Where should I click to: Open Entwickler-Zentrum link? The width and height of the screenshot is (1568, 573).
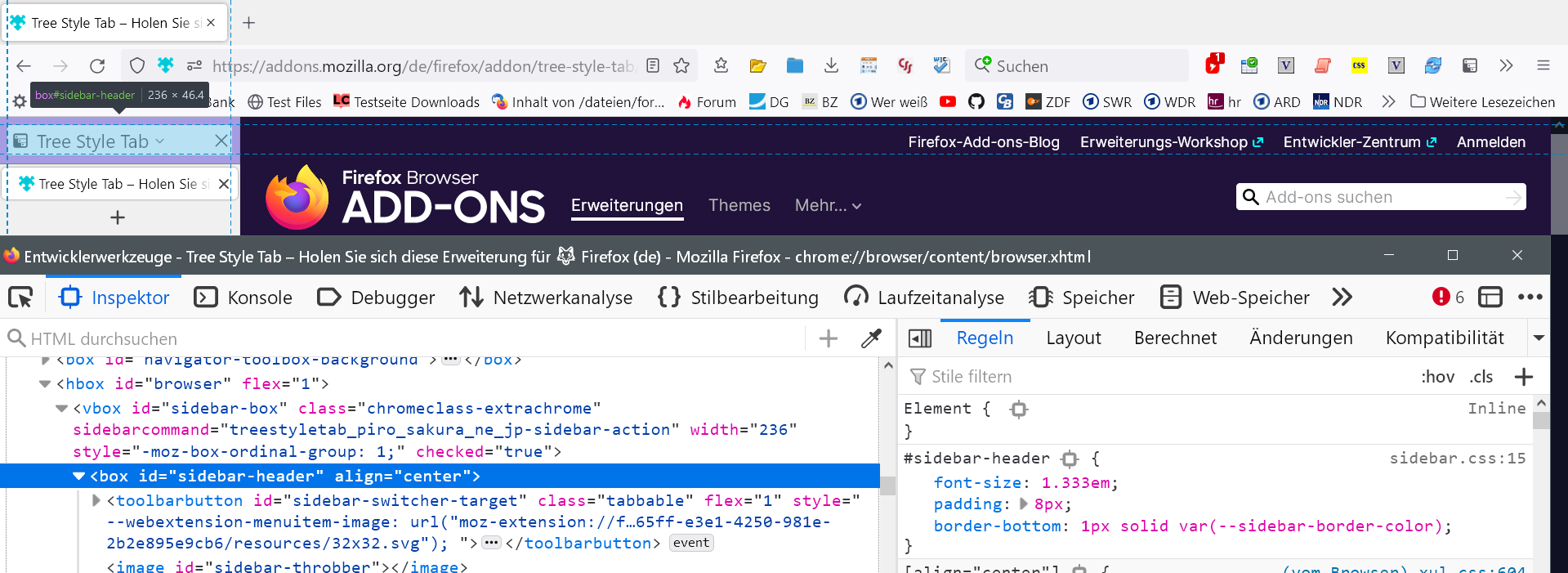(x=1360, y=141)
